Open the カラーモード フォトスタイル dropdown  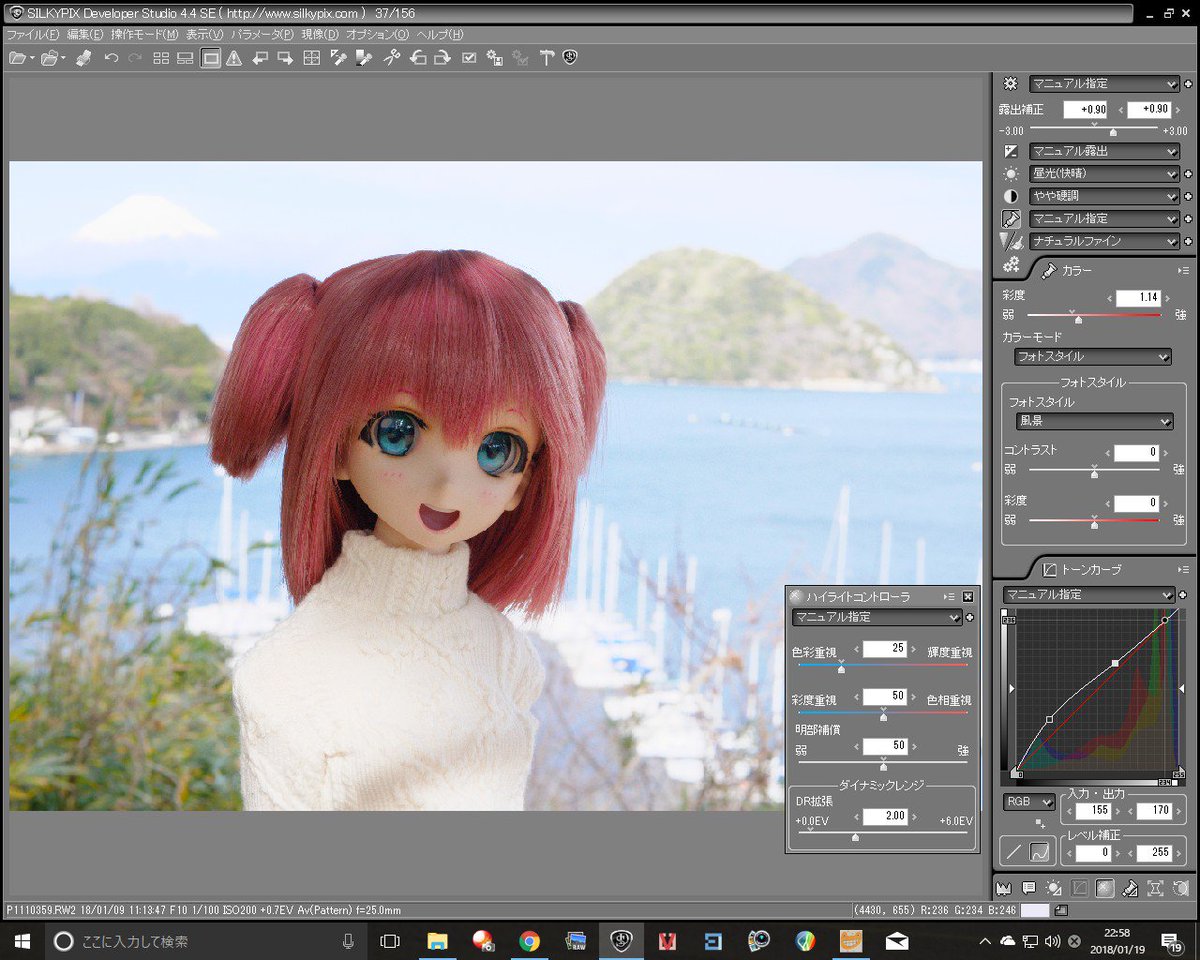(1092, 356)
